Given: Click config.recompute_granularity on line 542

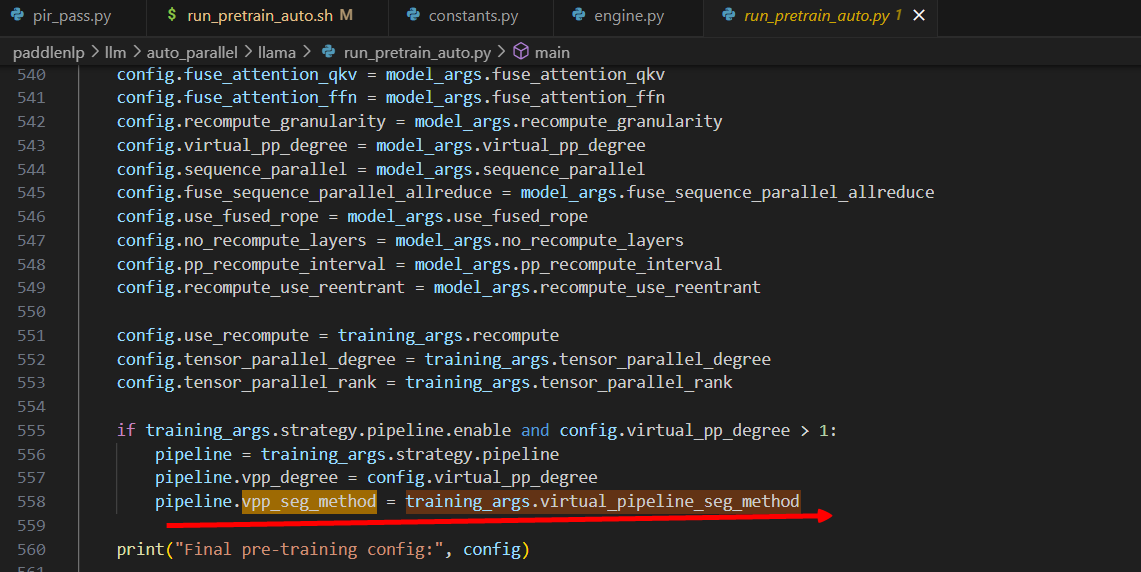Looking at the screenshot, I should 251,122.
